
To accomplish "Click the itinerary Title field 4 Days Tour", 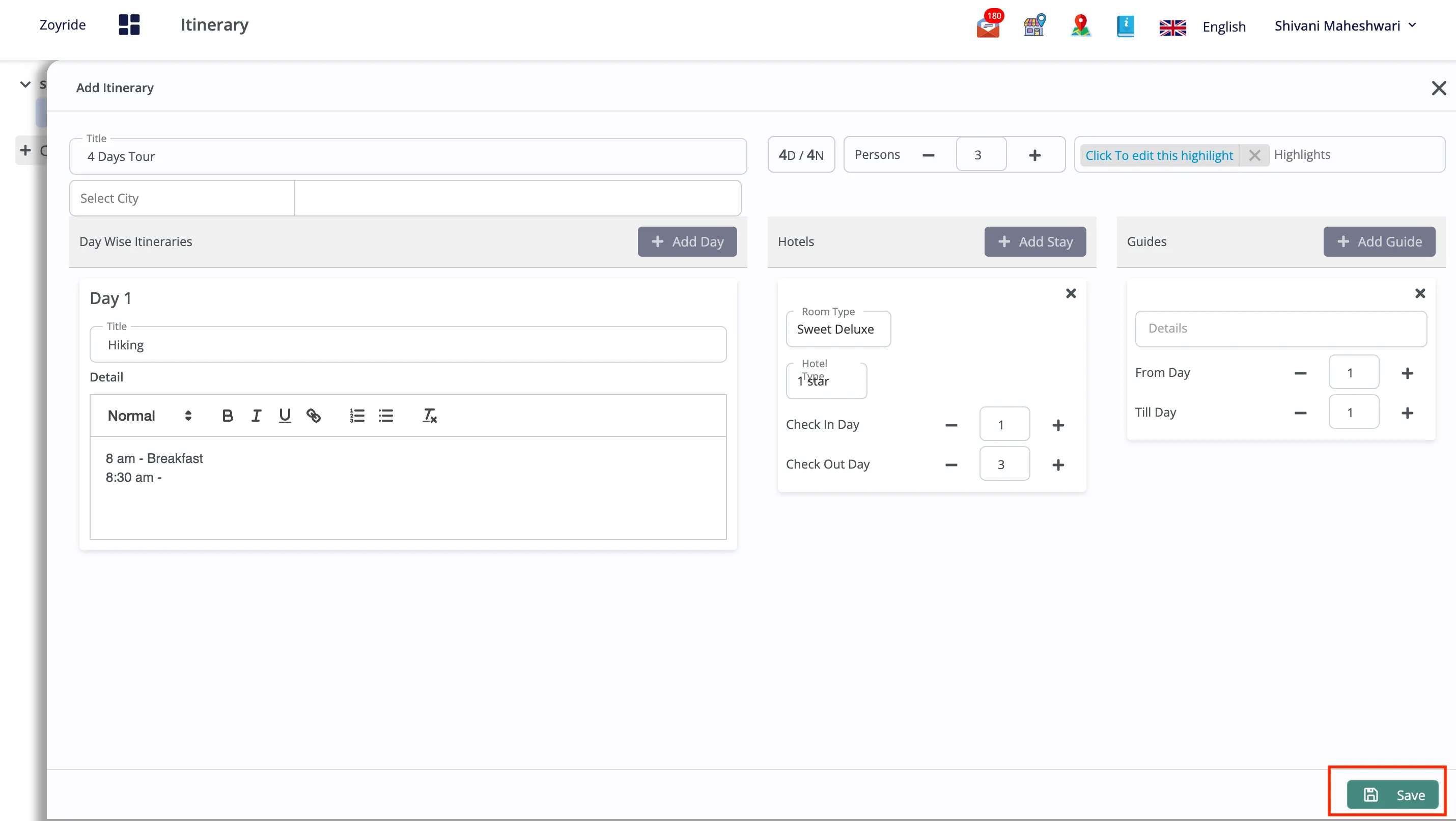I will 407,157.
